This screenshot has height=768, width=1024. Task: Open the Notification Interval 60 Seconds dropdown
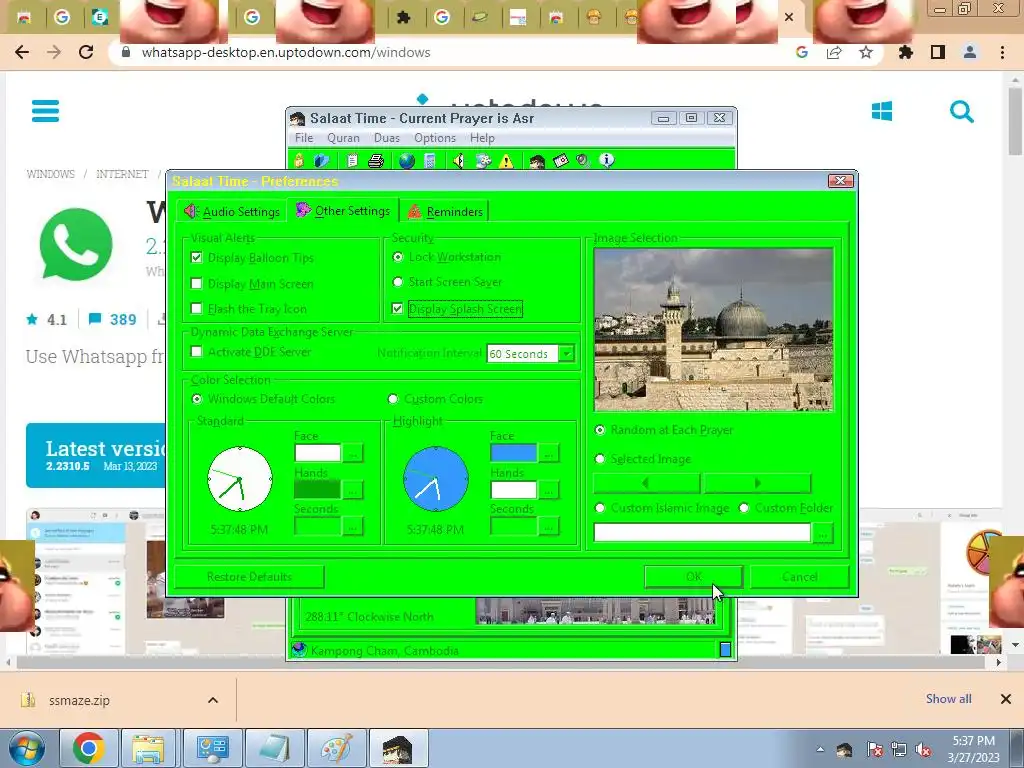pos(566,353)
